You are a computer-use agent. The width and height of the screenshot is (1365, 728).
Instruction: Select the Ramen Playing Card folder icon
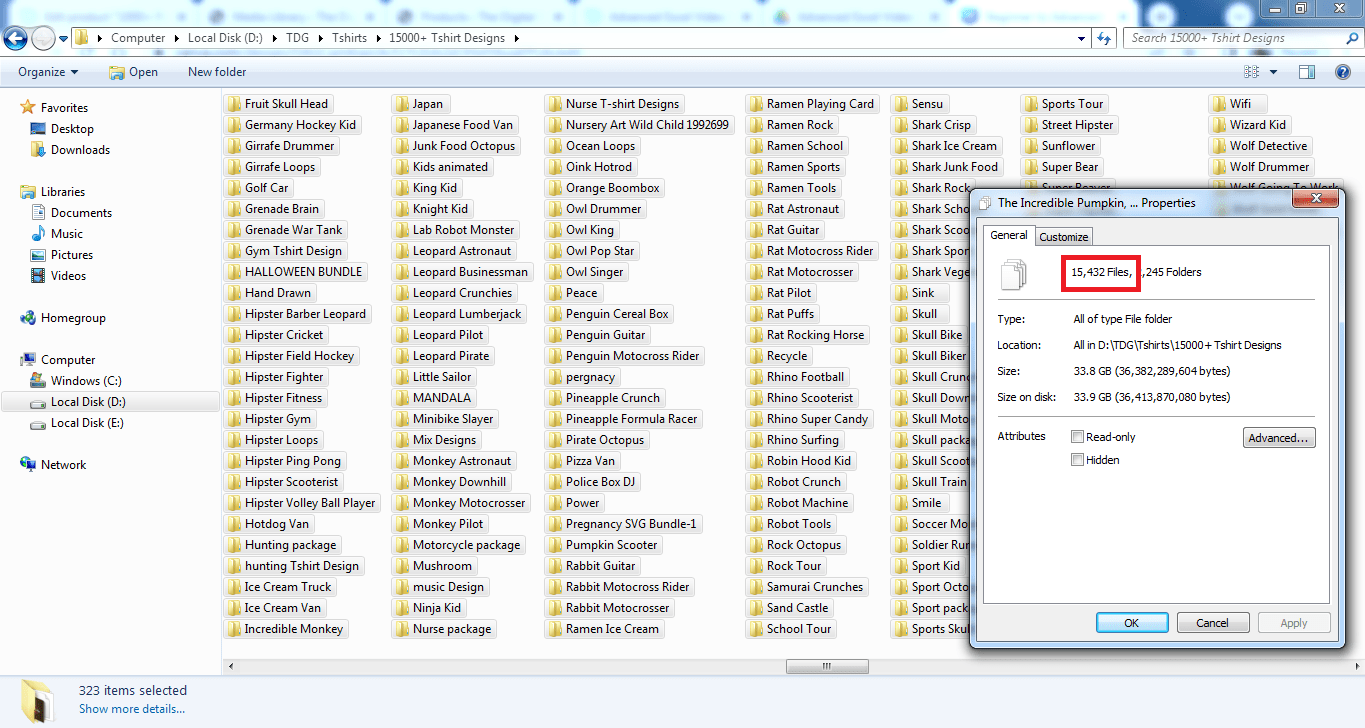point(755,104)
